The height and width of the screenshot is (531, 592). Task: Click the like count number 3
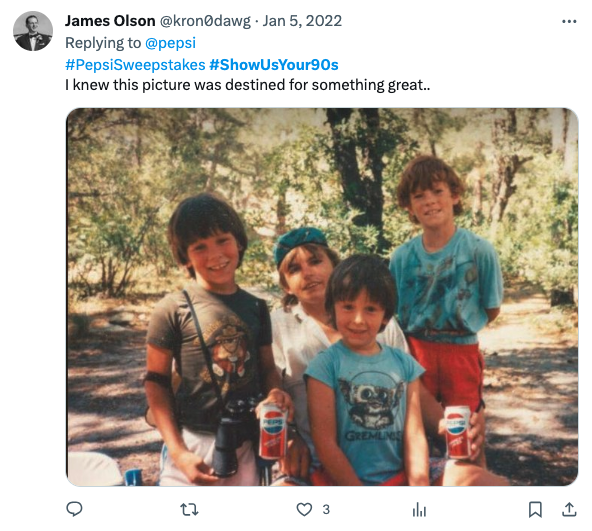(x=326, y=509)
